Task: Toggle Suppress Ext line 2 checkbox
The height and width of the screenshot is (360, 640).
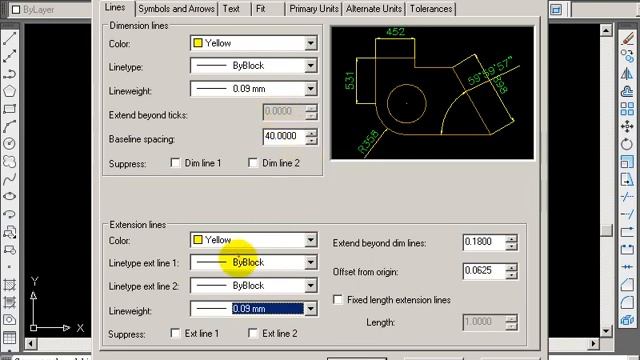Action: (253, 333)
